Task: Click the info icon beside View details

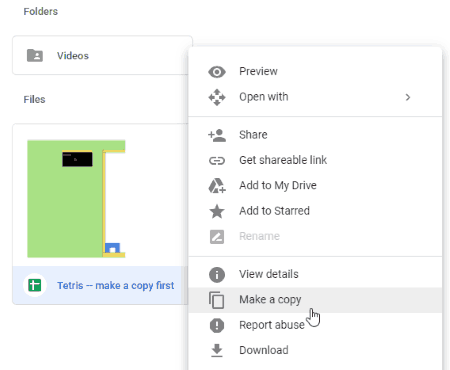Action: coord(217,275)
